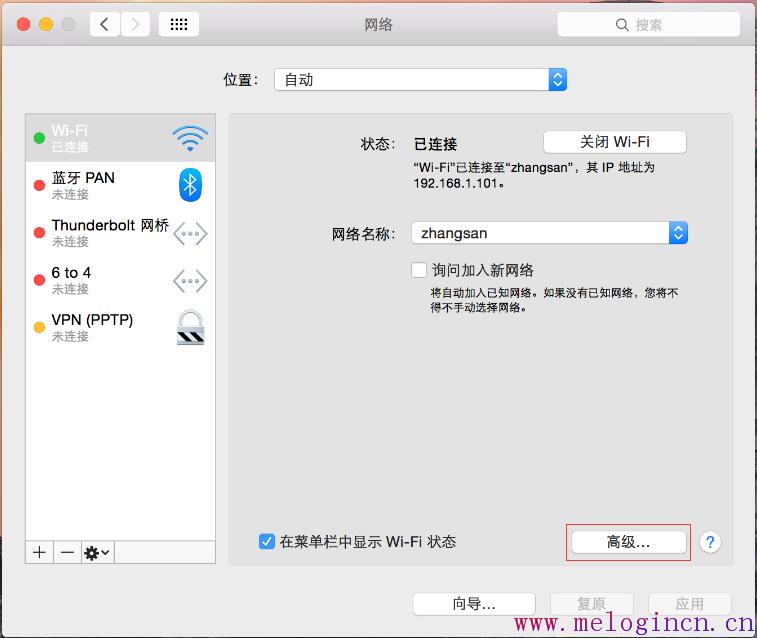
Task: Click the 已连接 status text
Action: click(435, 144)
